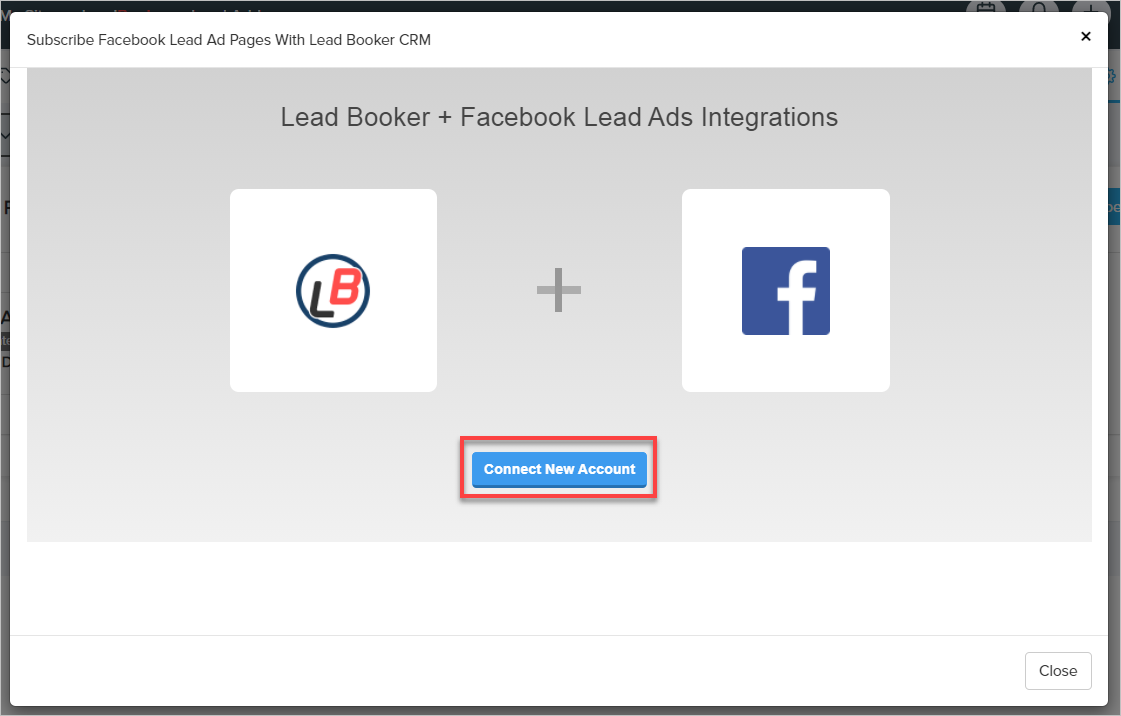1121x716 pixels.
Task: Click the Facebook logo icon
Action: pos(785,291)
